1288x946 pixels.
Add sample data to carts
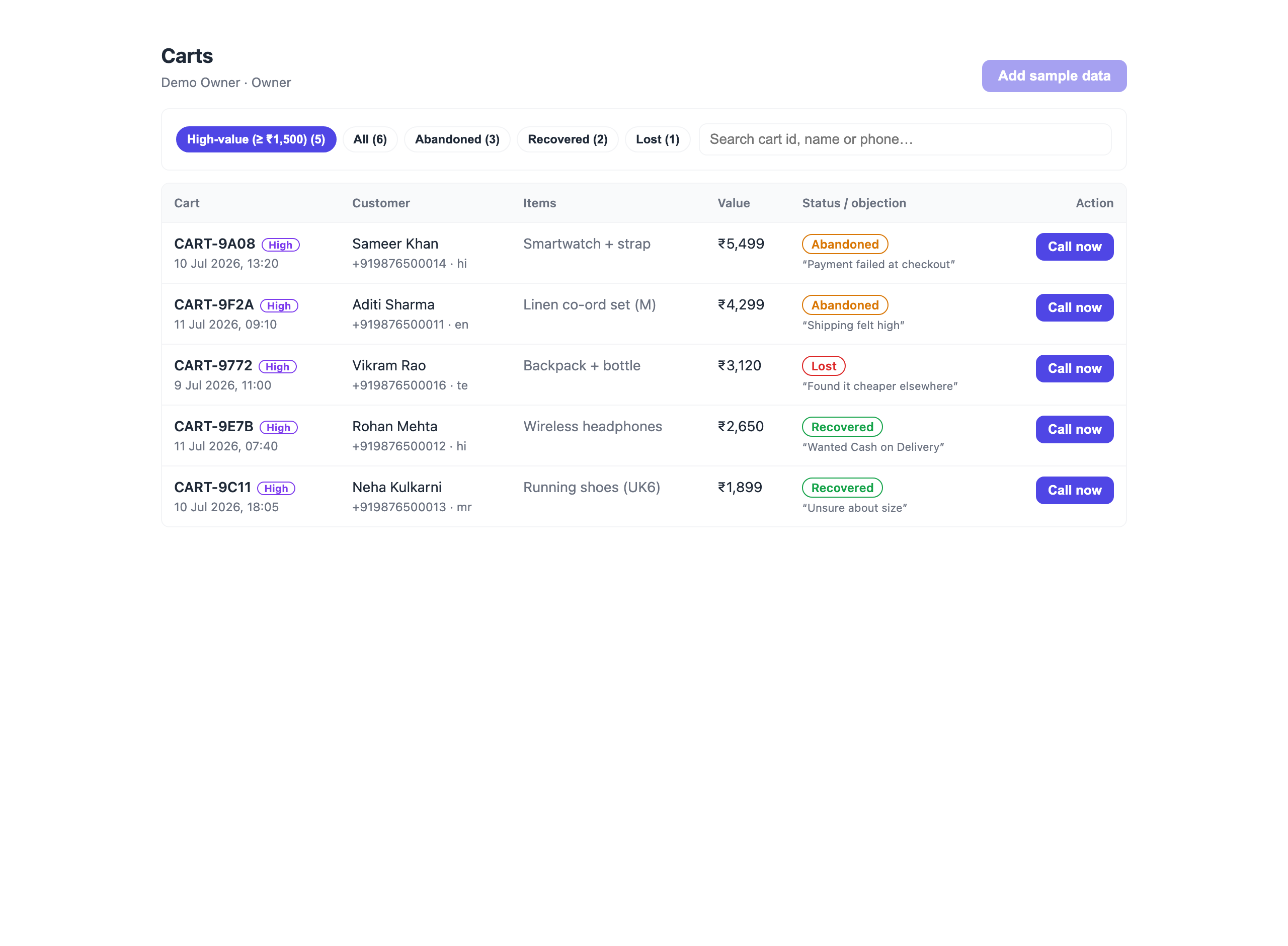click(1054, 75)
